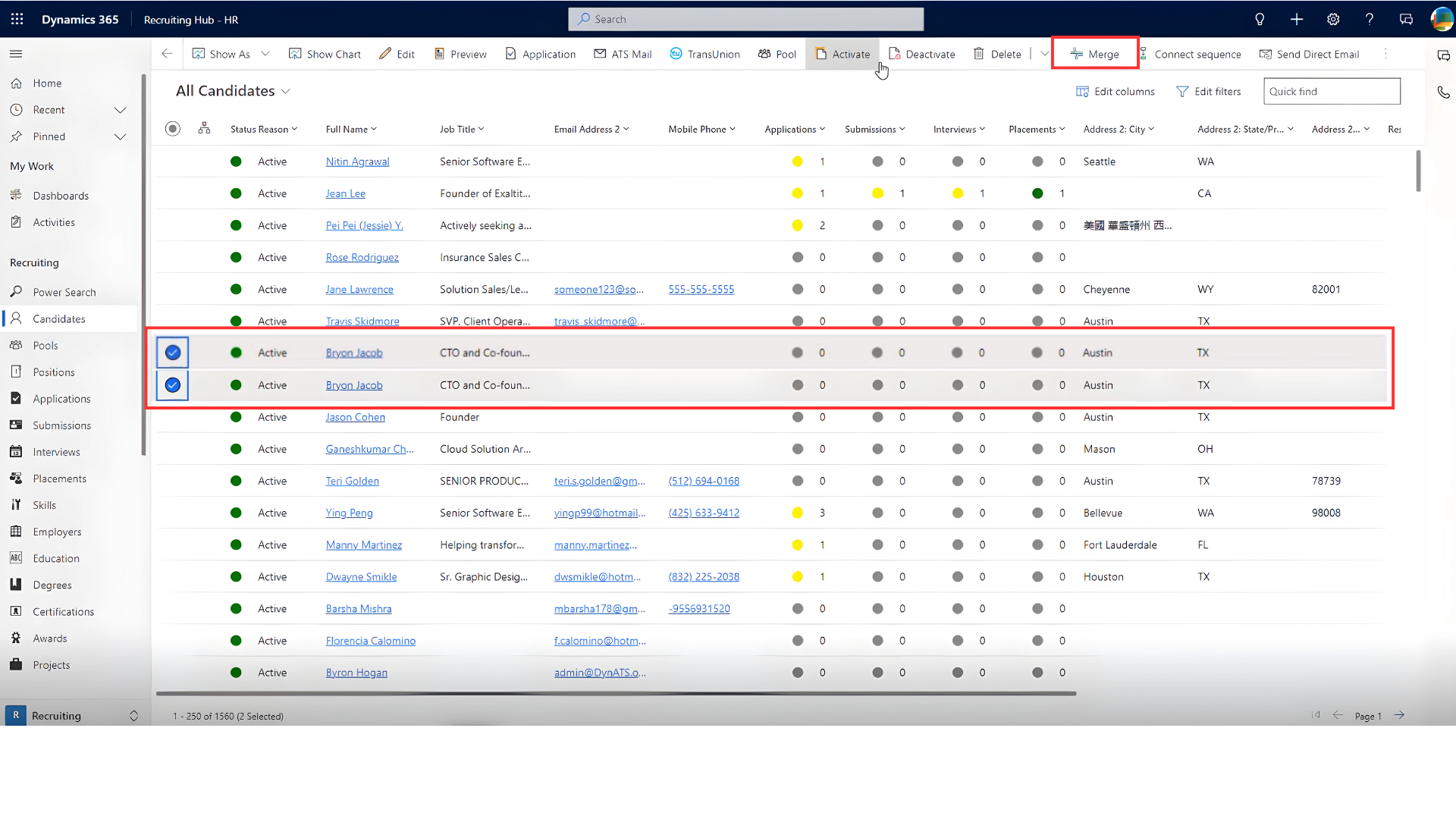Click the Delete command

tap(997, 54)
